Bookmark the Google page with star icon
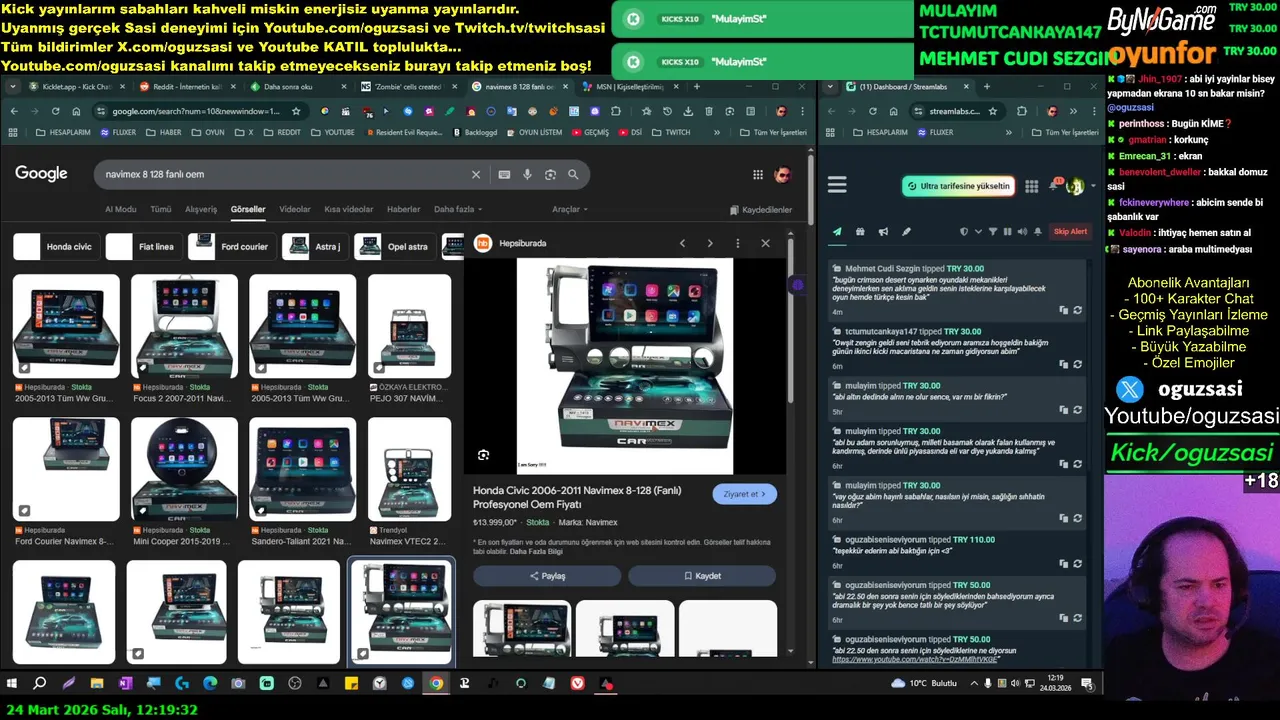This screenshot has width=1280, height=720. click(296, 111)
